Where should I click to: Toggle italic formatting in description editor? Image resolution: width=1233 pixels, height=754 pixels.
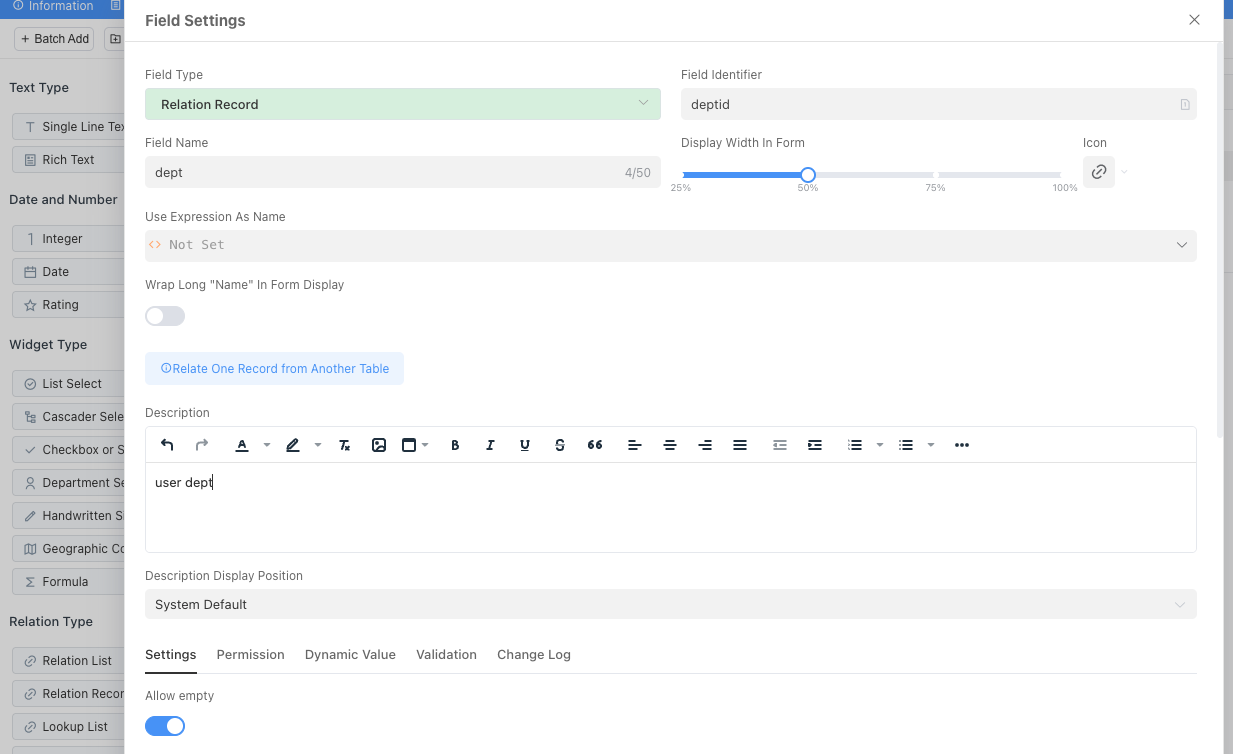click(x=490, y=445)
